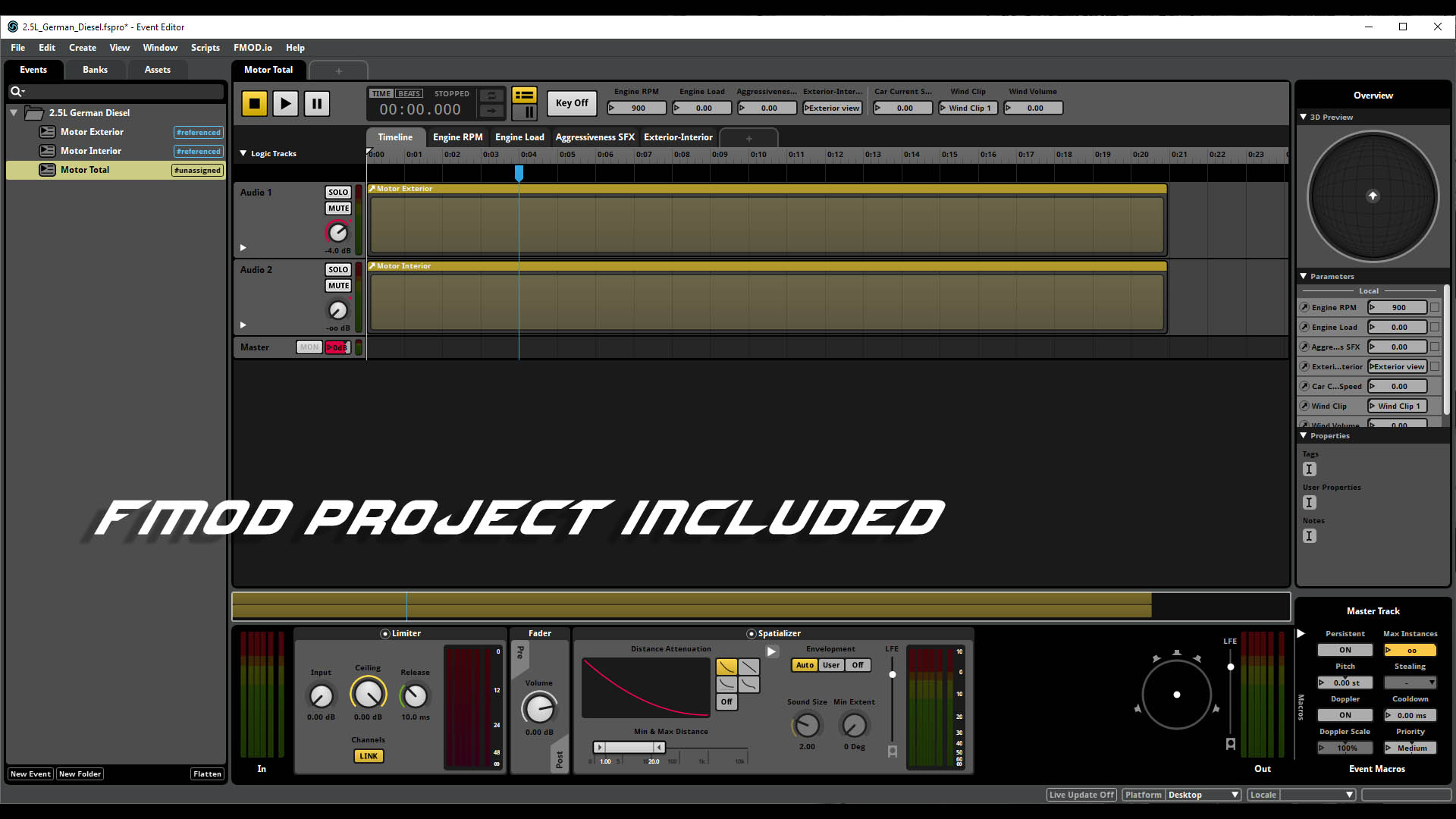Click the Tags text edit icon
The height and width of the screenshot is (819, 1456).
1309,469
